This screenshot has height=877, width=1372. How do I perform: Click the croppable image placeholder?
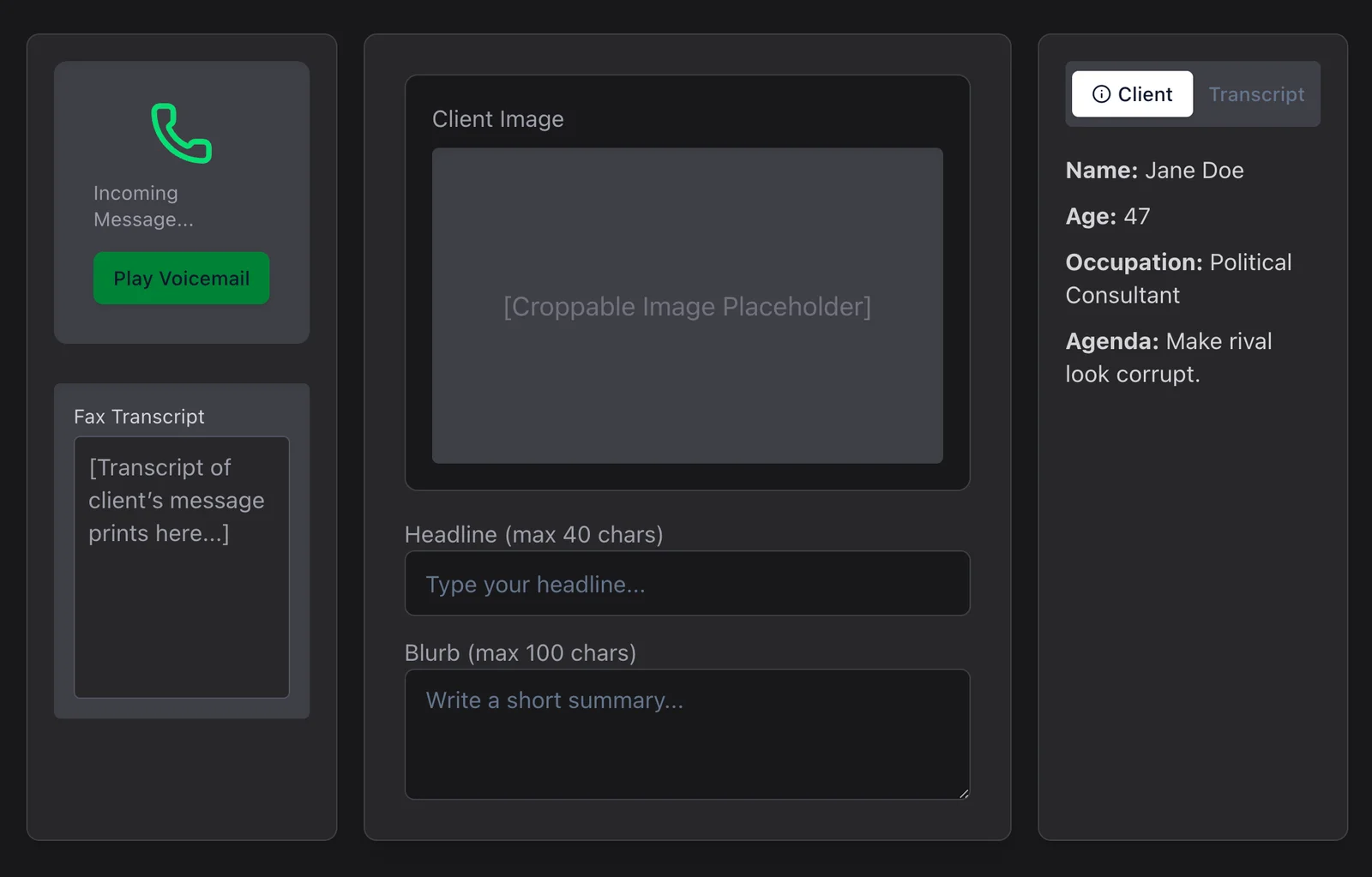(687, 306)
